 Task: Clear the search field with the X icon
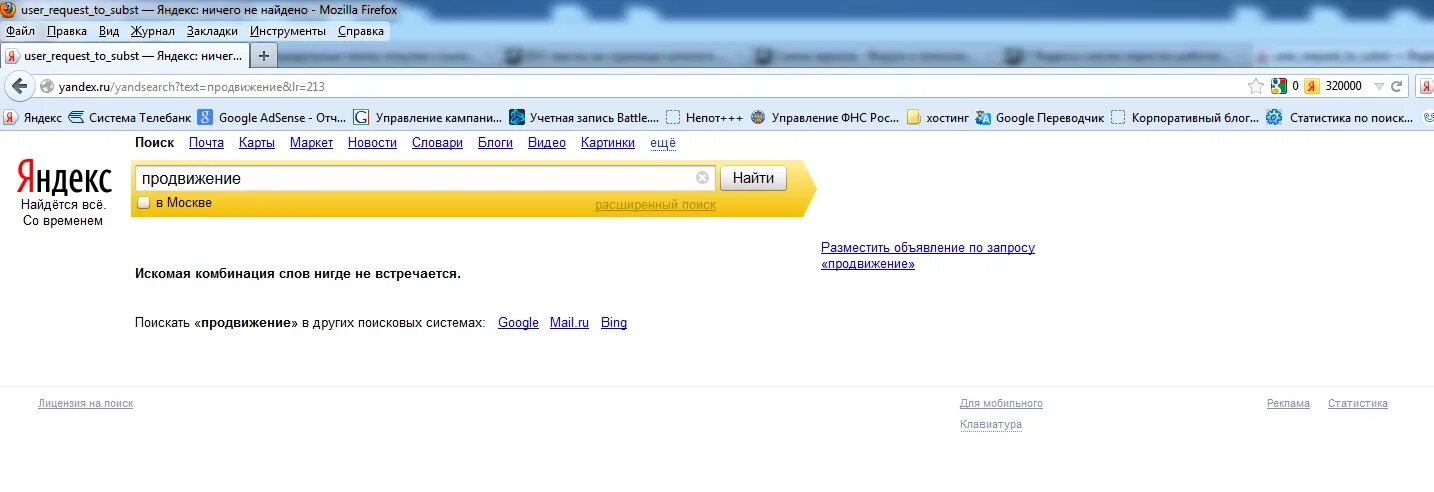[702, 178]
